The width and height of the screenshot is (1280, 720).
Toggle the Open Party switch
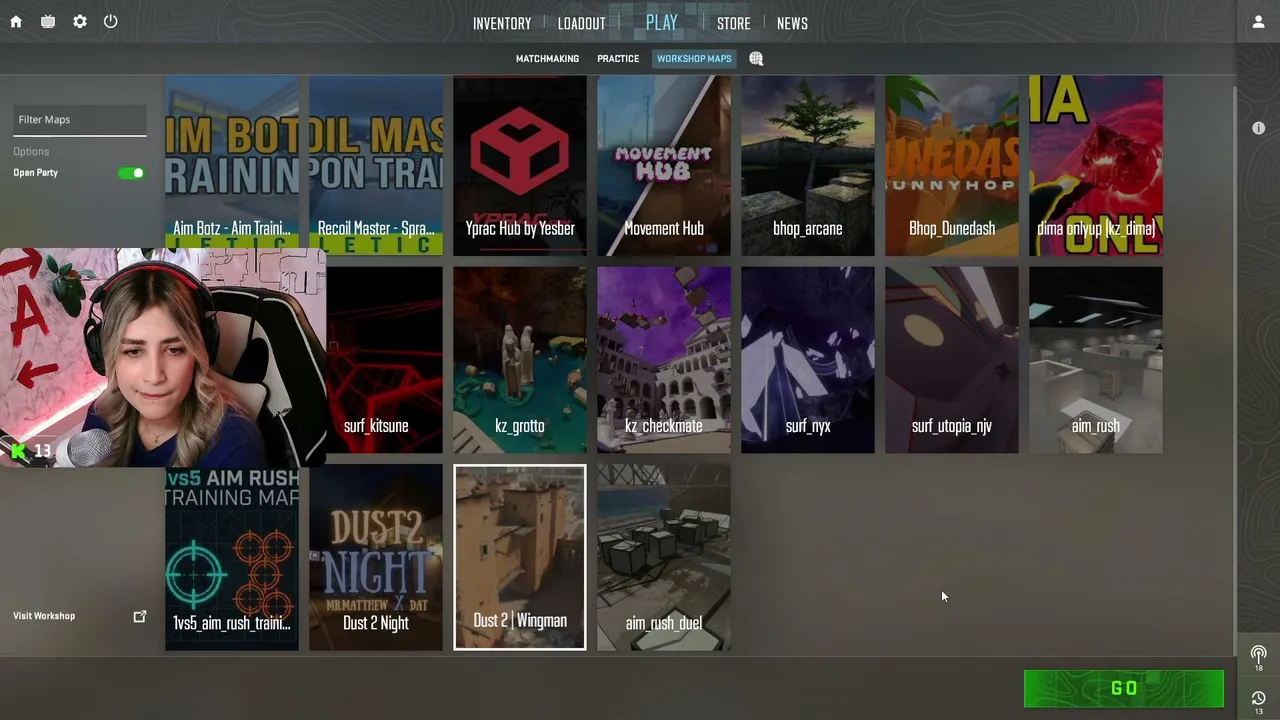pos(132,173)
